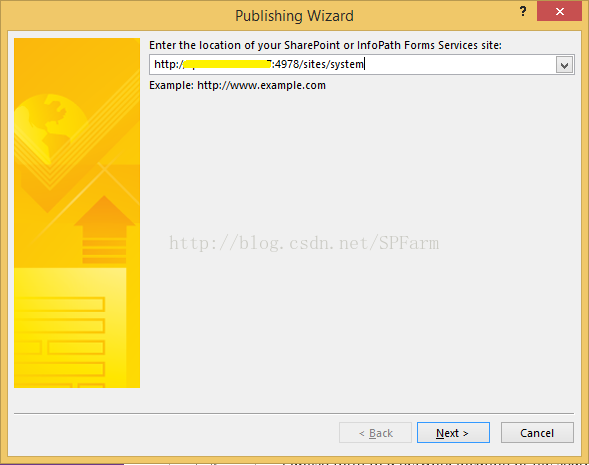The image size is (589, 465).
Task: Click empty space right of the URL text
Action: pos(460,65)
